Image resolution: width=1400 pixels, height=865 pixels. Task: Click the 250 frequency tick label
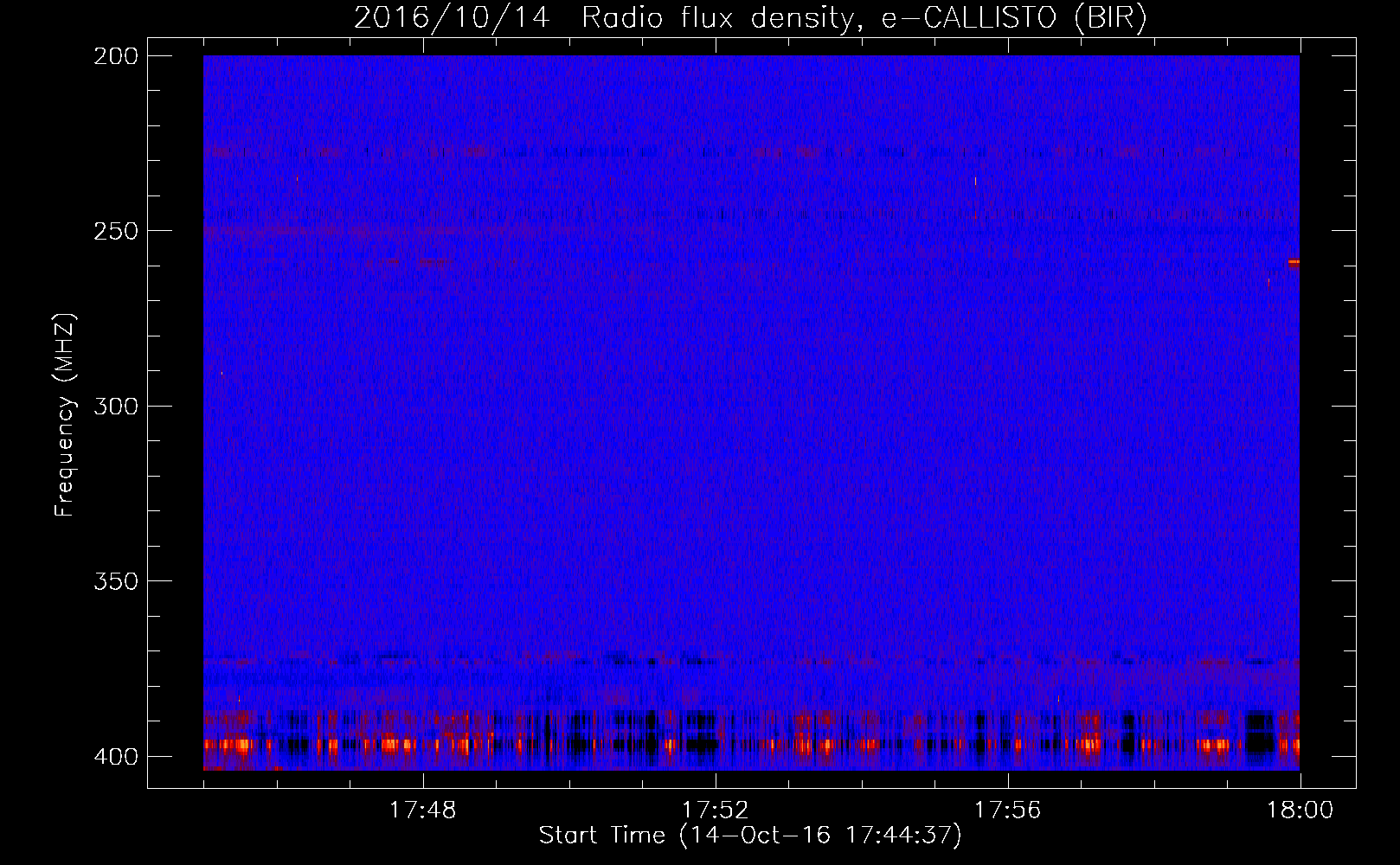(x=116, y=231)
